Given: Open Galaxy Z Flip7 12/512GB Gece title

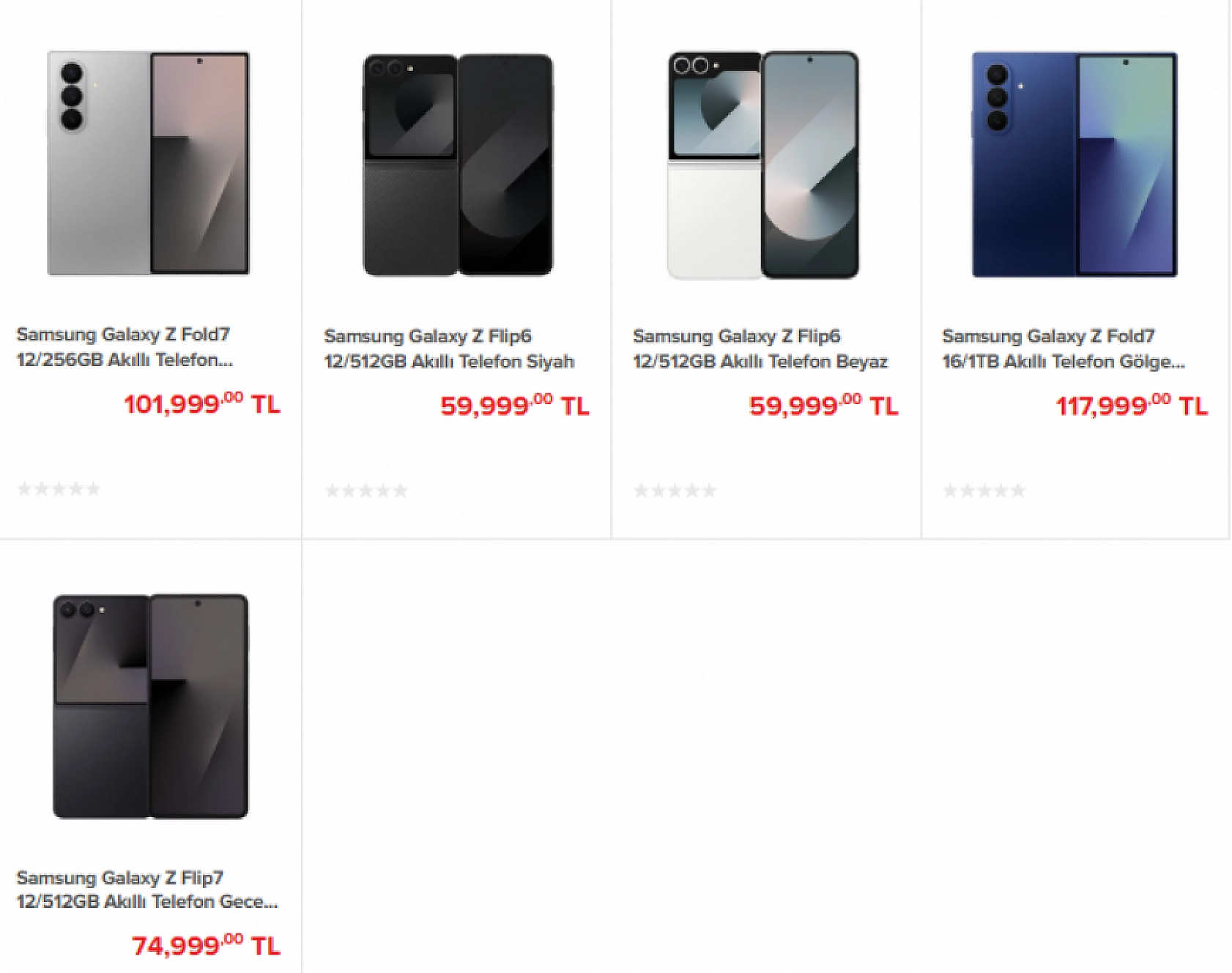Looking at the screenshot, I should [147, 890].
